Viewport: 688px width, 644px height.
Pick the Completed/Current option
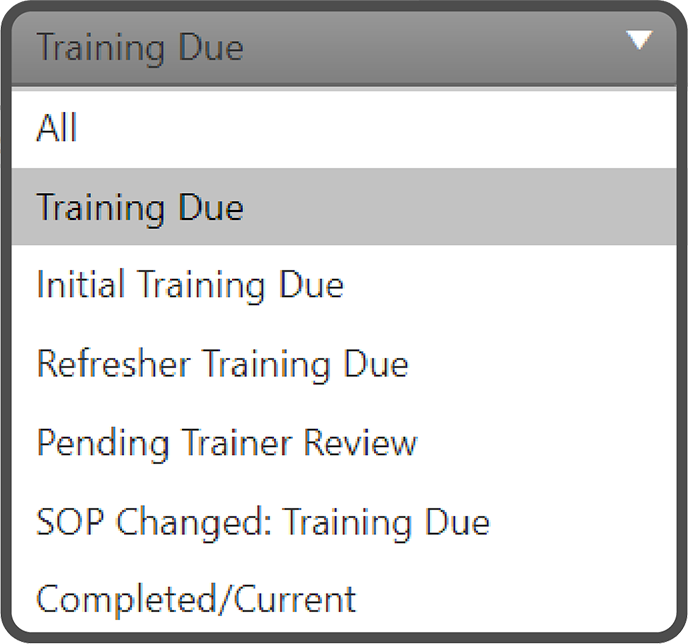tap(196, 599)
